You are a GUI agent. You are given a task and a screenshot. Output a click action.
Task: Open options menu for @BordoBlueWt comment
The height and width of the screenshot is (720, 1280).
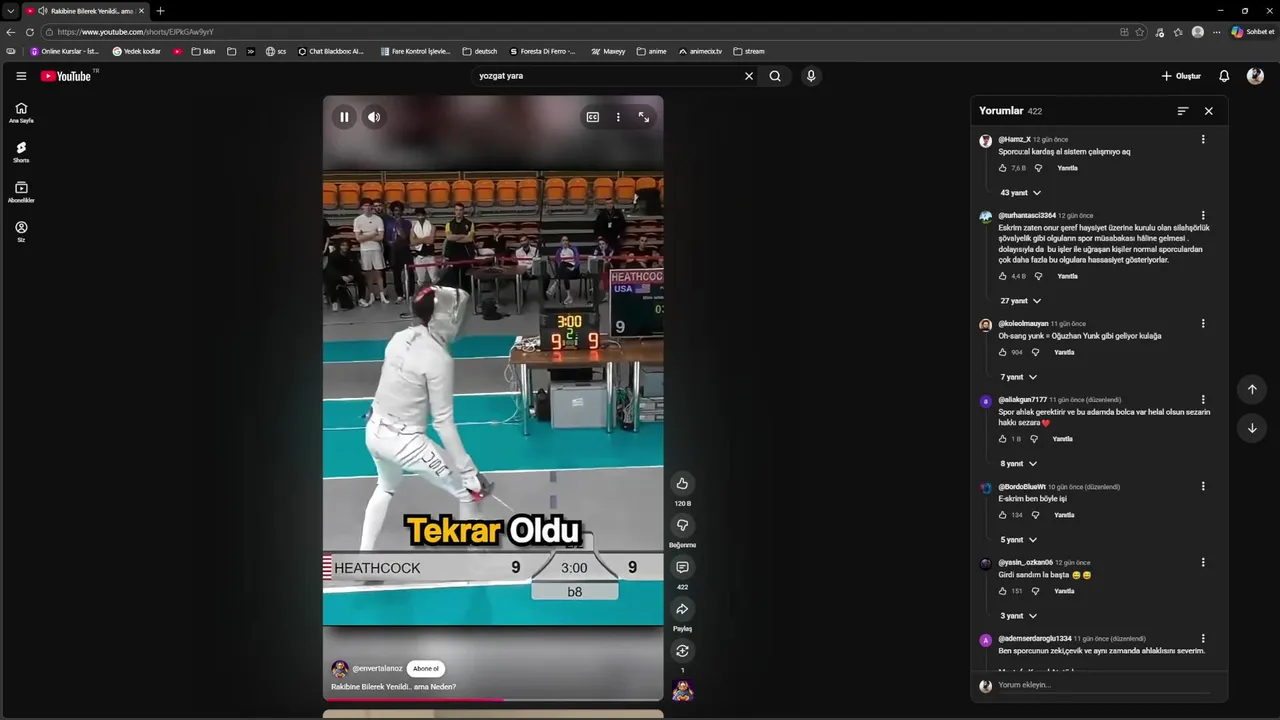(1203, 487)
